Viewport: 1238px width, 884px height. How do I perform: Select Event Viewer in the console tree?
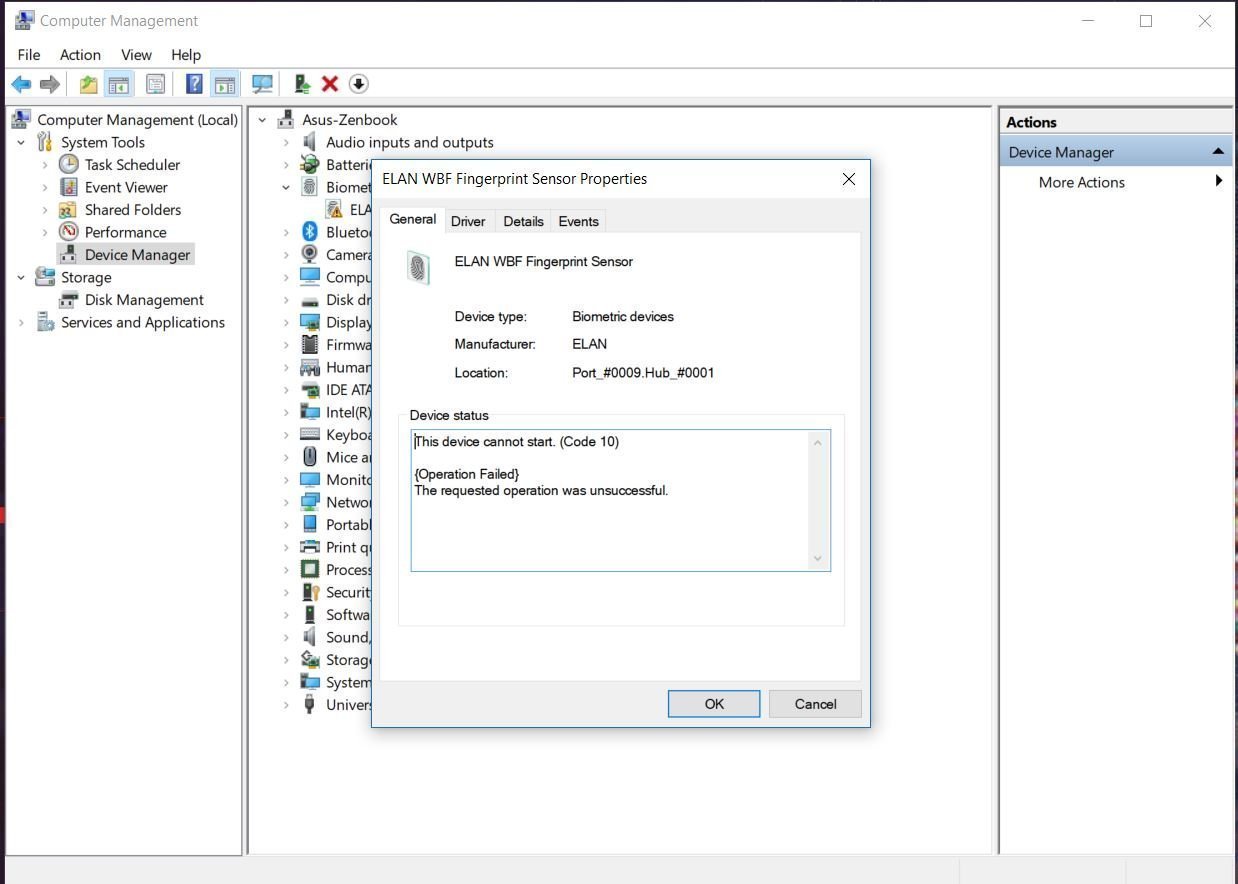pos(126,187)
